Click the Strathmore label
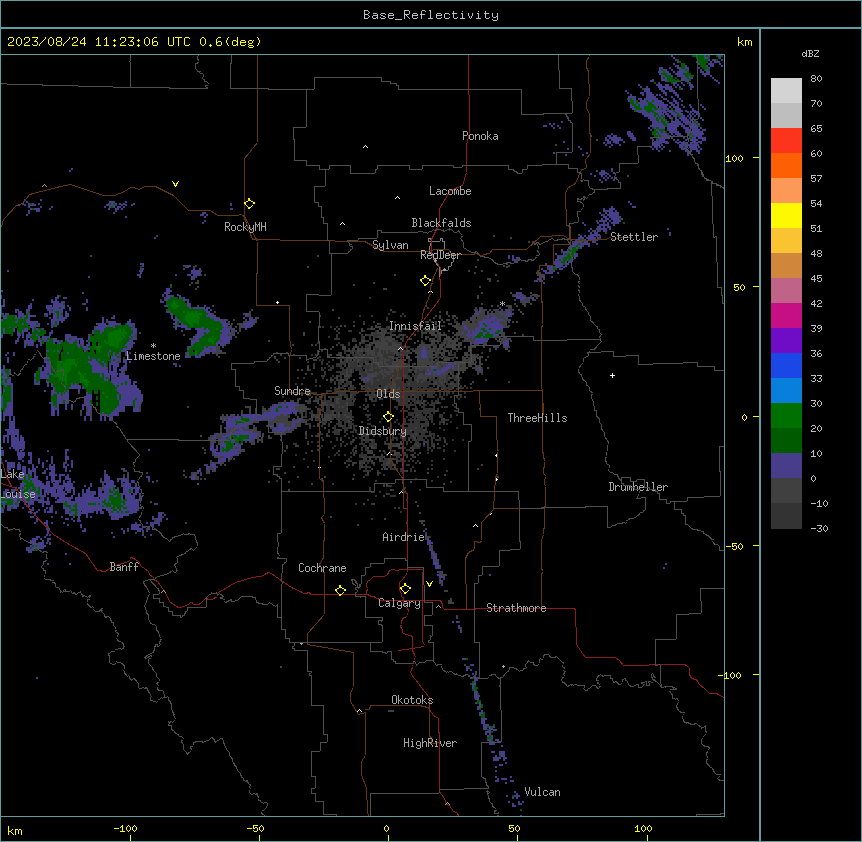This screenshot has width=862, height=842. (x=516, y=608)
